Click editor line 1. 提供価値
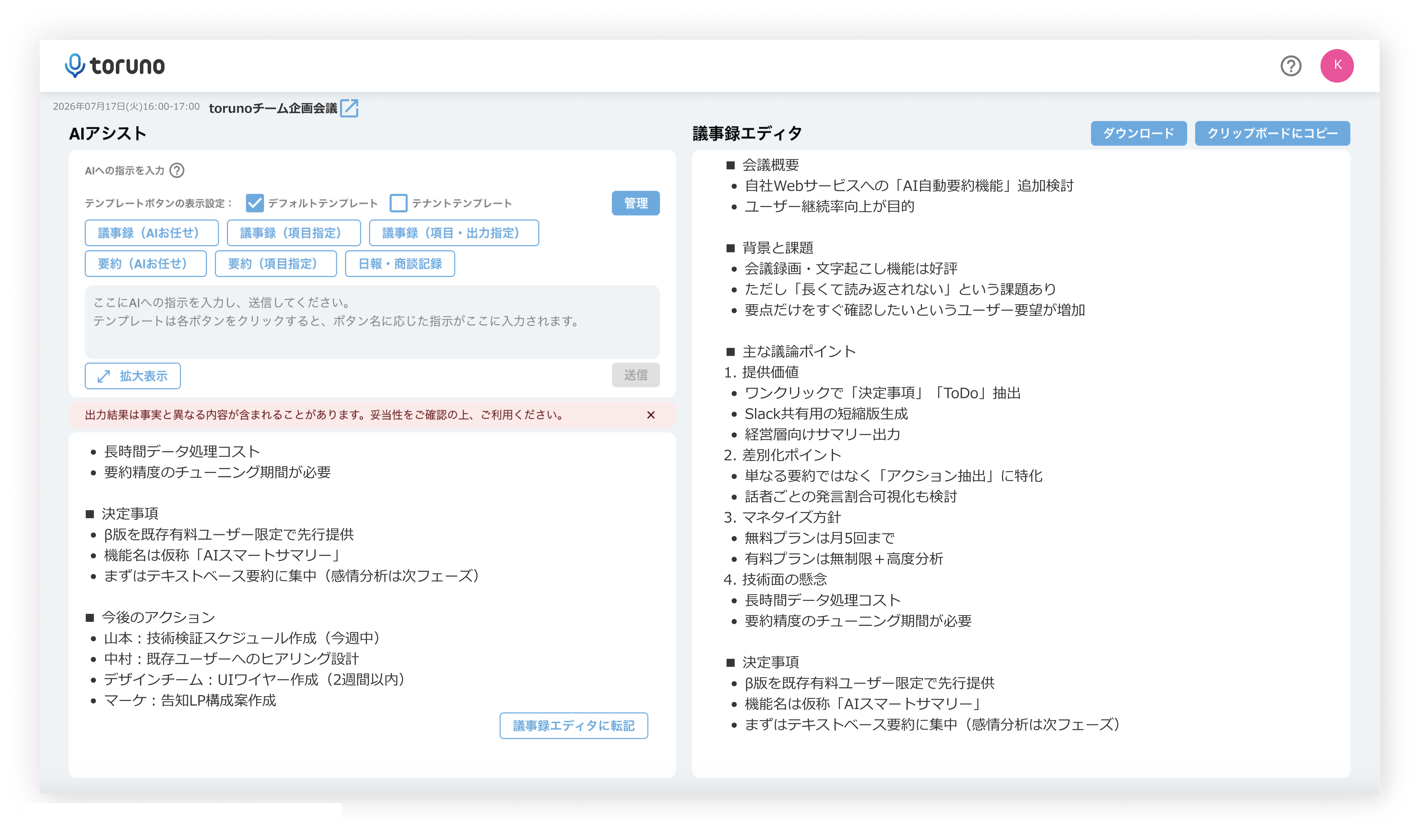Screen dimensions: 1420x840 (x=761, y=372)
